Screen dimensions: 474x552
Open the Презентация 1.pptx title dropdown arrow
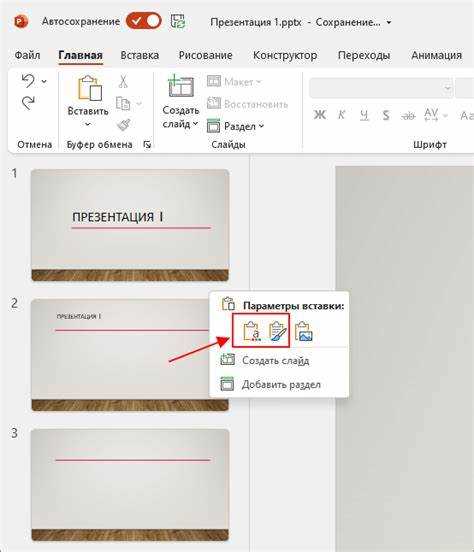(x=389, y=22)
